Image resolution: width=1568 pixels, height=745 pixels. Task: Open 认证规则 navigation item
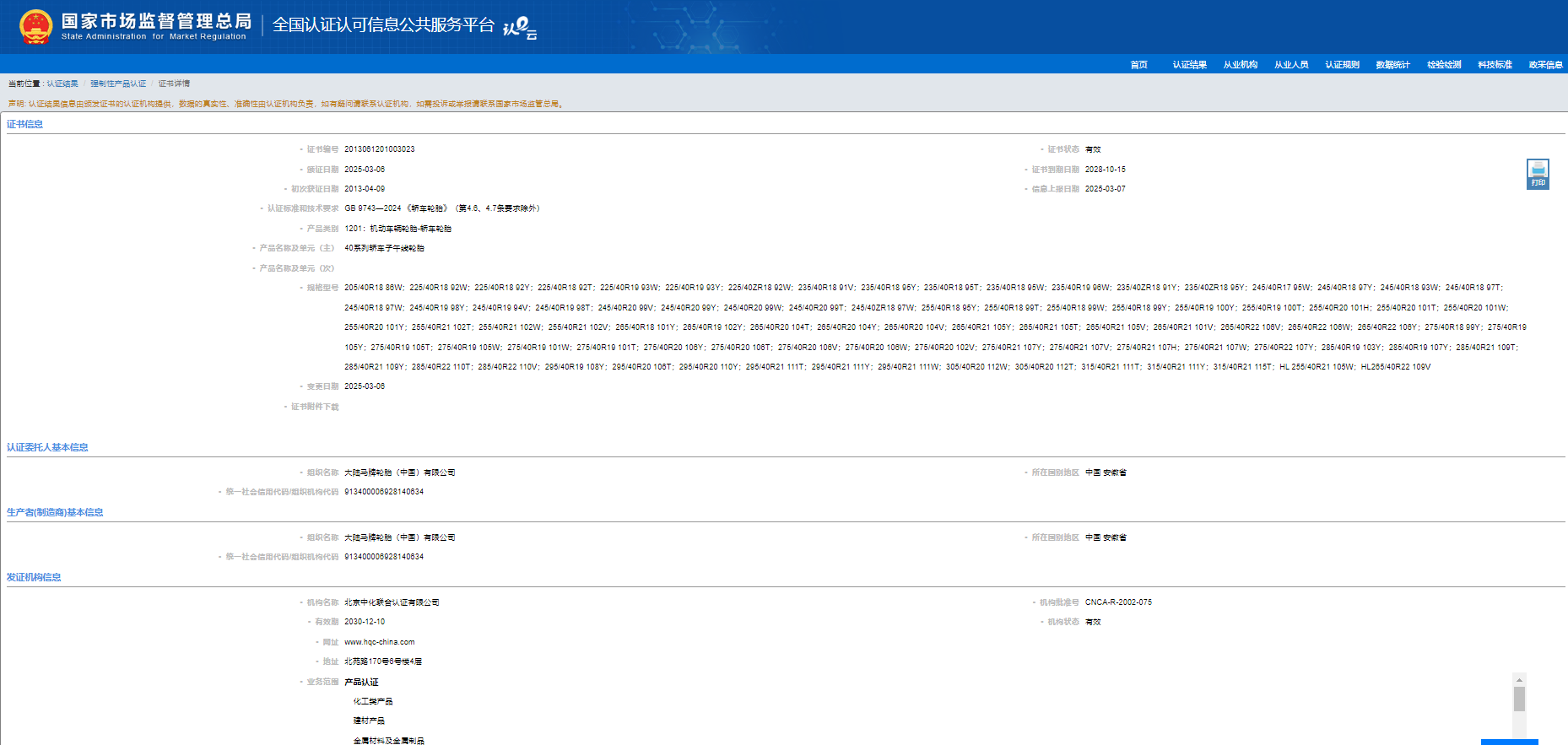tap(1342, 65)
